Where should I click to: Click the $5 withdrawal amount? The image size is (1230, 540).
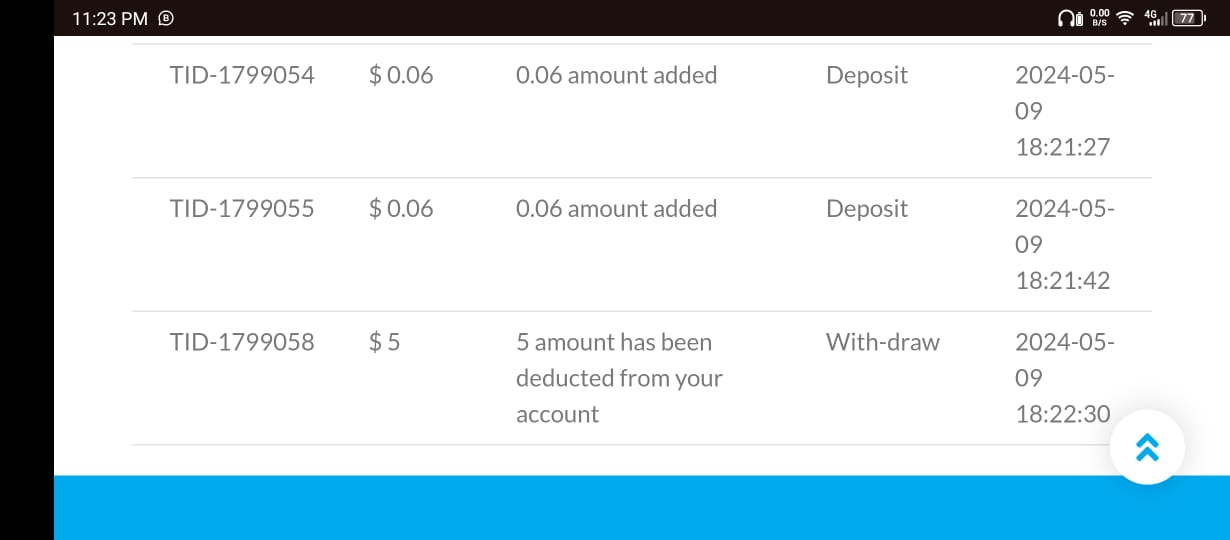tap(385, 342)
